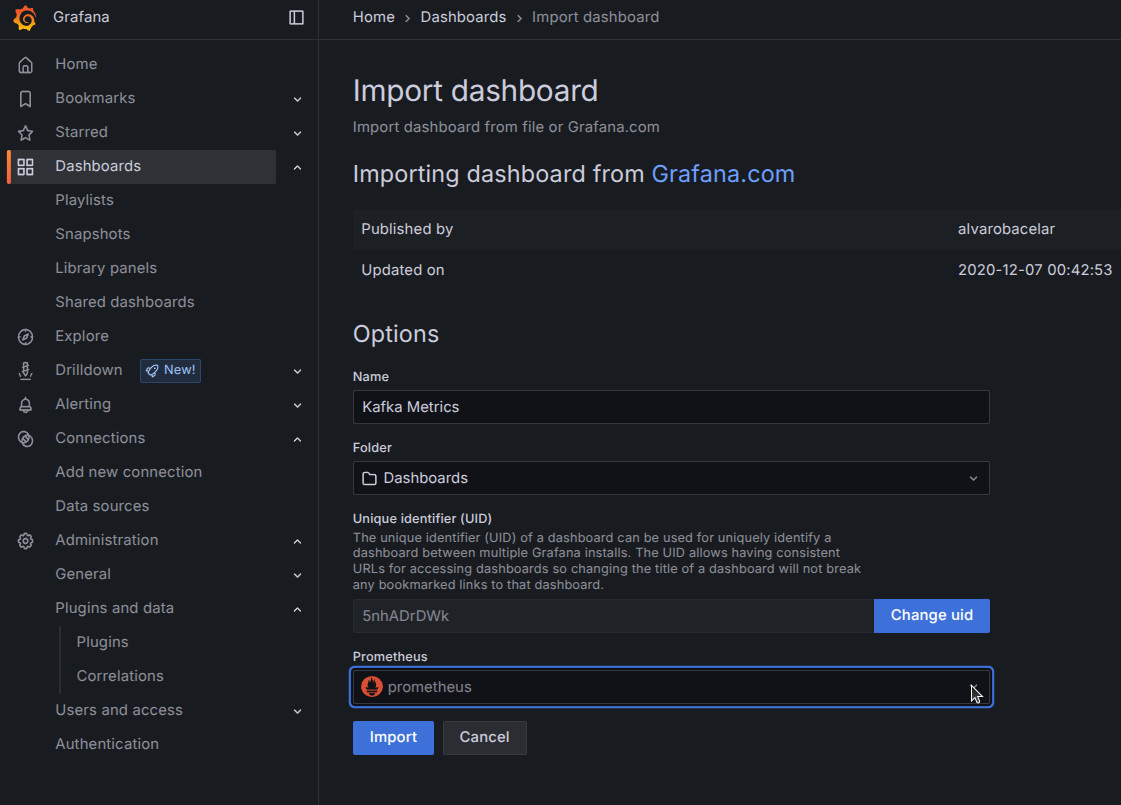The image size is (1121, 805).
Task: Click the Connections icon in sidebar
Action: (x=26, y=439)
